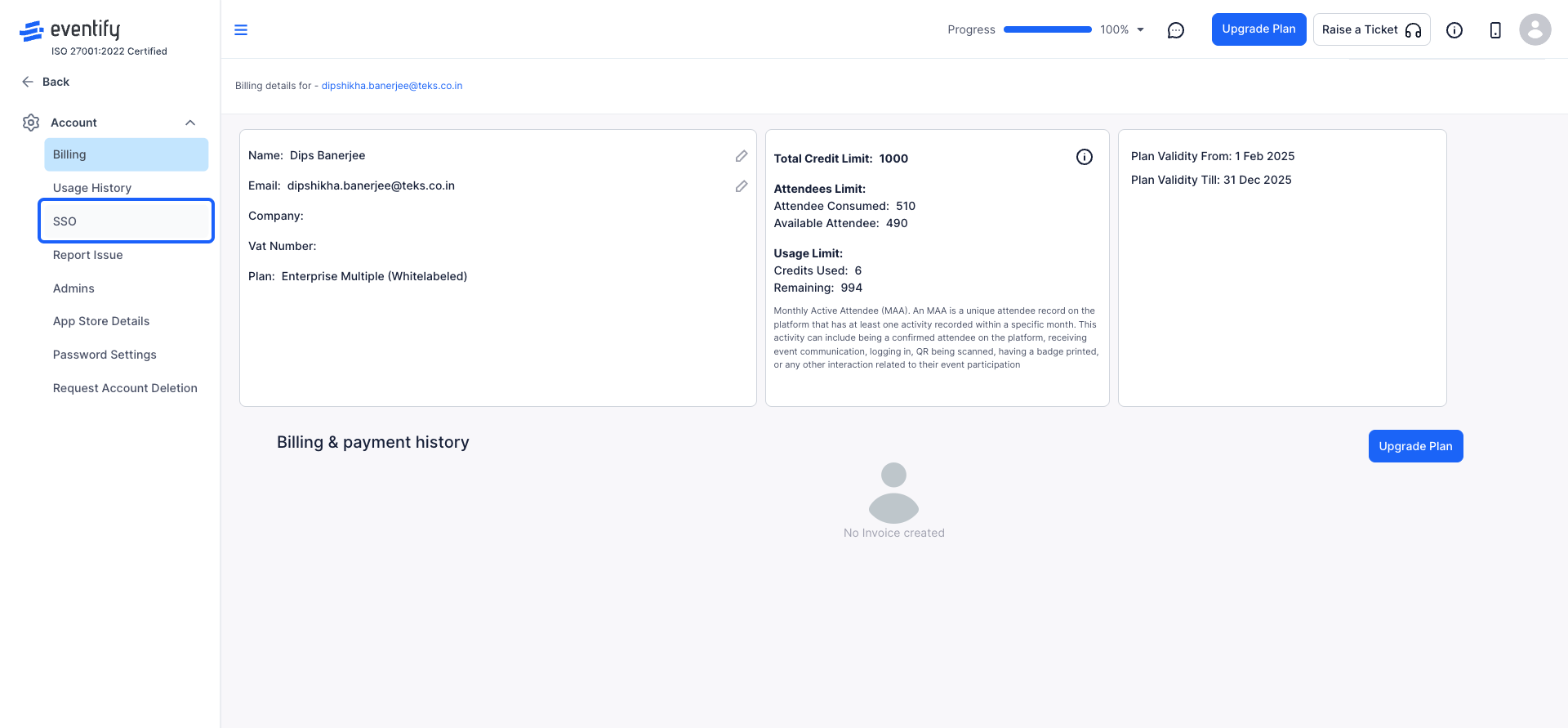Click the 'Billing & payment history' heading
The image size is (1568, 728).
coord(373,442)
